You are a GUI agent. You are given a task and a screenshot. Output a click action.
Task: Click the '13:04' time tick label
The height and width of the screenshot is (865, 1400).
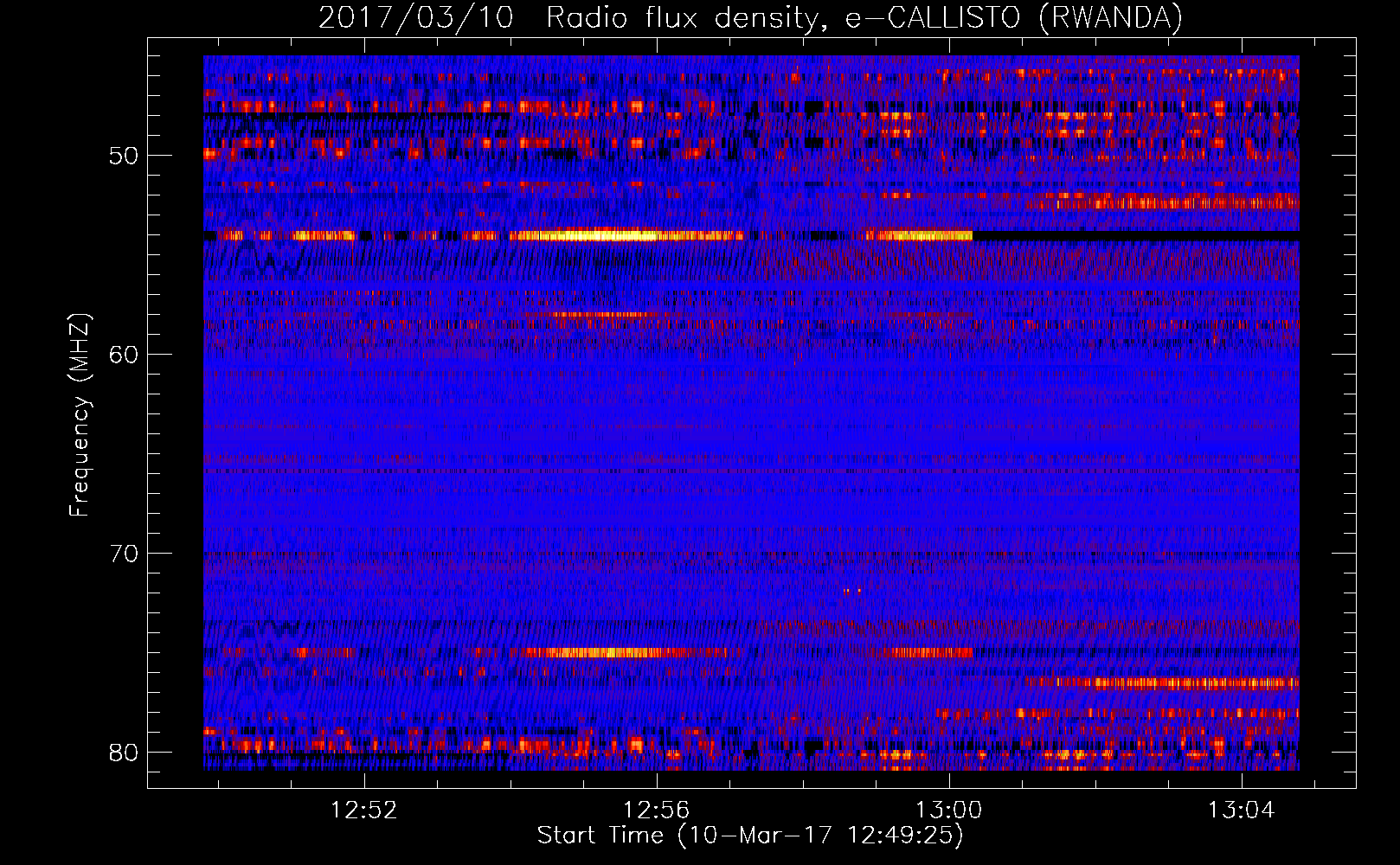[1242, 810]
